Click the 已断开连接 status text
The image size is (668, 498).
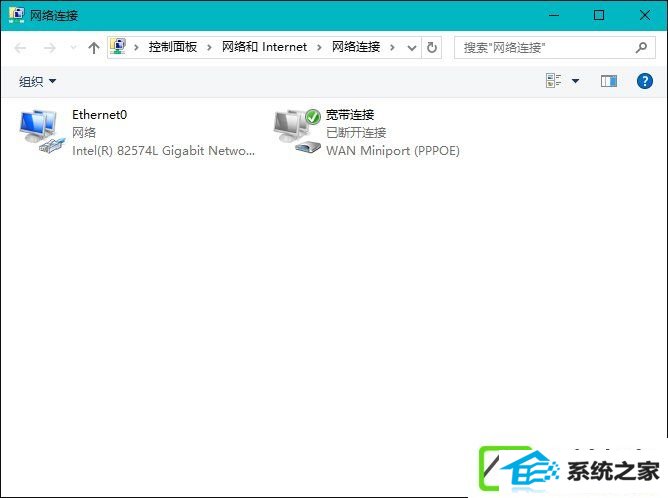tap(356, 132)
